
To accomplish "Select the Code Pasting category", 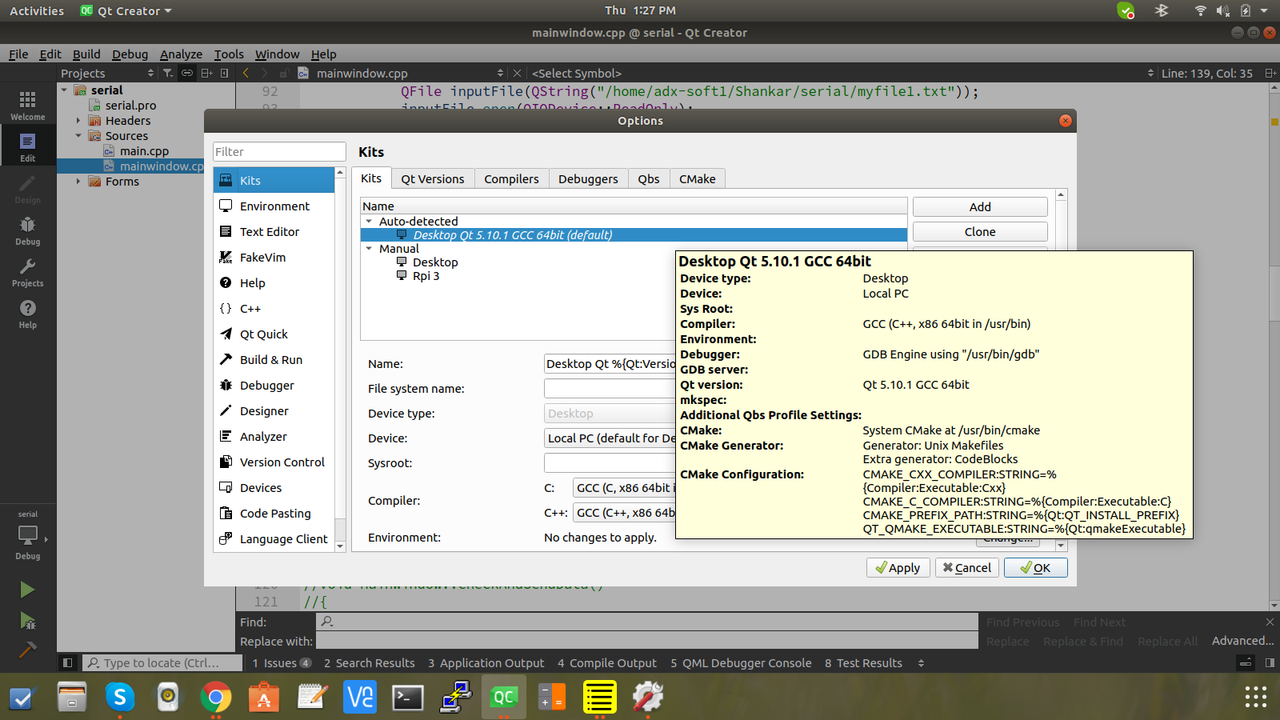I will tap(274, 513).
